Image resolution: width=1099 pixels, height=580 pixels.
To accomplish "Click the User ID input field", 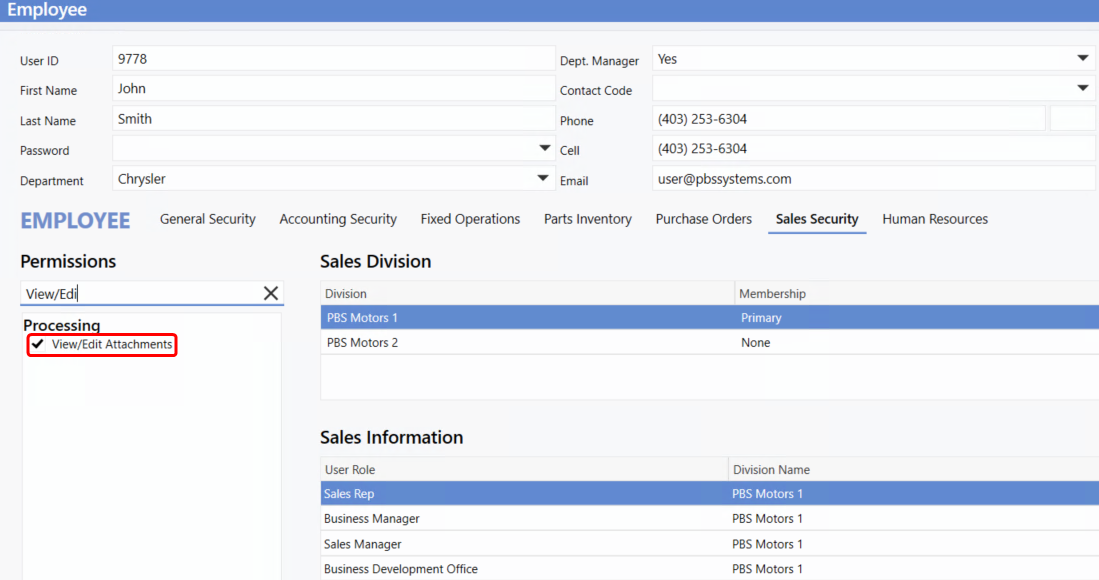I will pos(333,59).
